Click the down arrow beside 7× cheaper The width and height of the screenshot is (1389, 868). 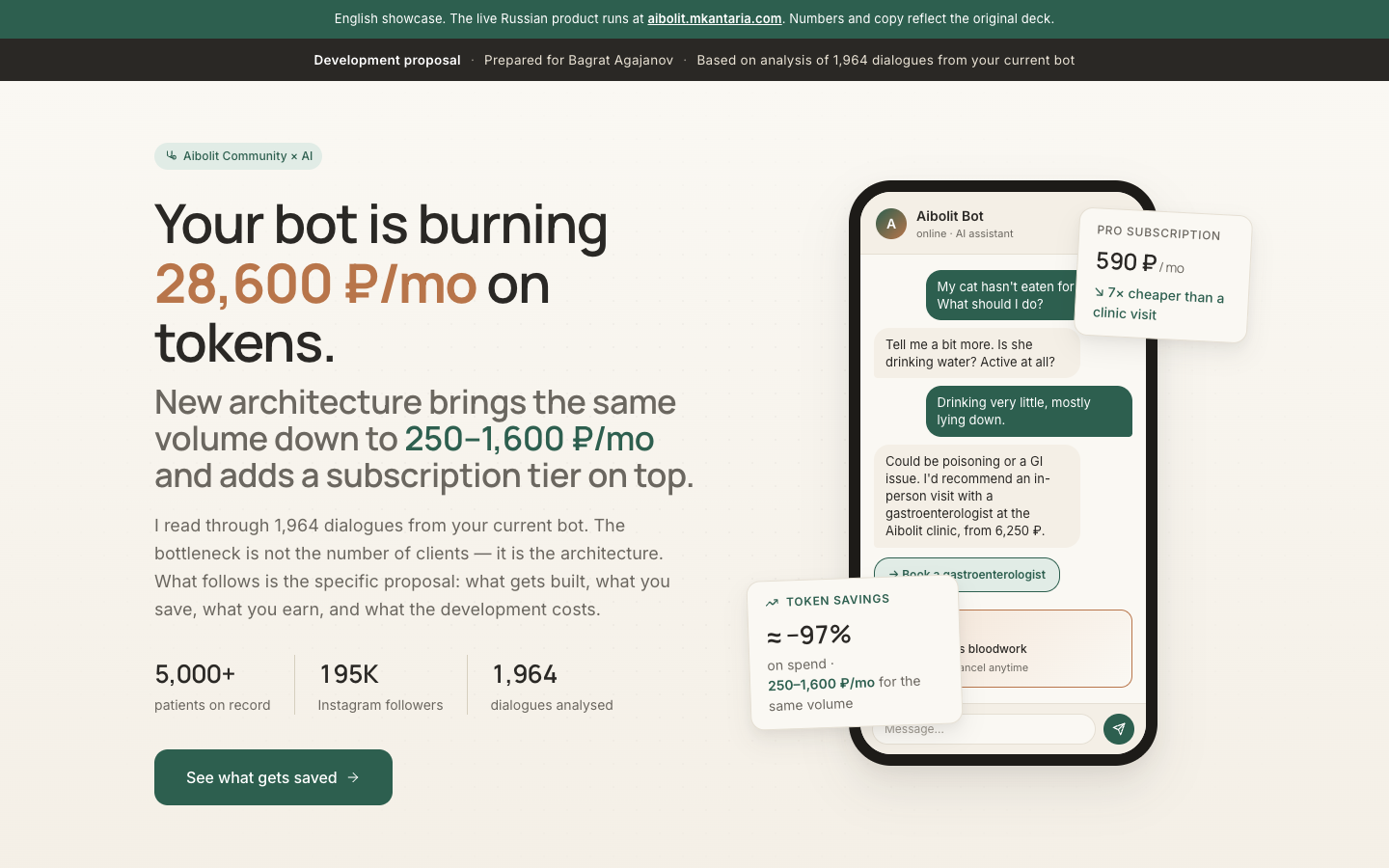click(1099, 291)
